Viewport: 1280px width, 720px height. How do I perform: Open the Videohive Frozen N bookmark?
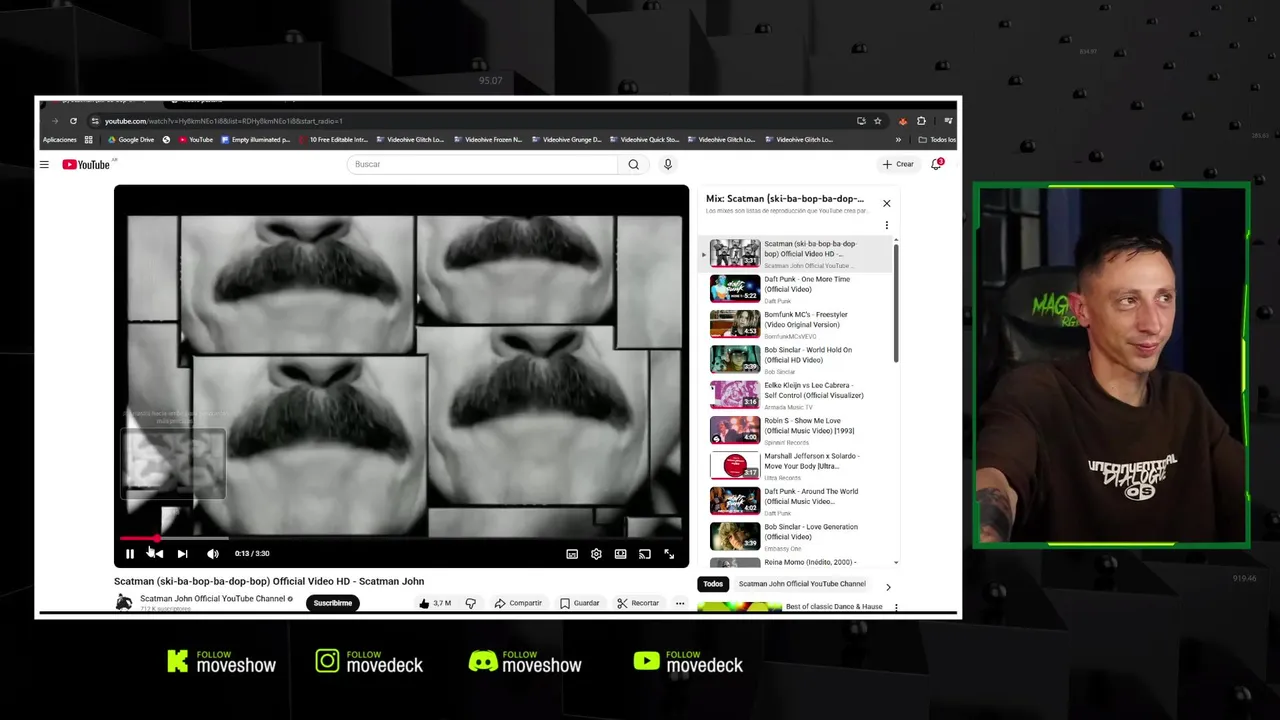tap(488, 140)
